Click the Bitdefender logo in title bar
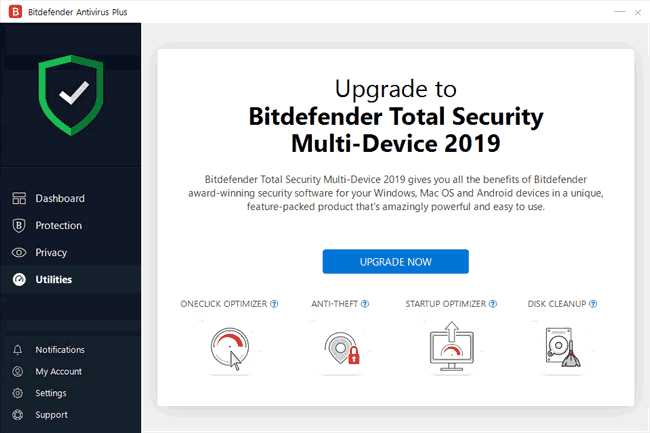 point(15,12)
